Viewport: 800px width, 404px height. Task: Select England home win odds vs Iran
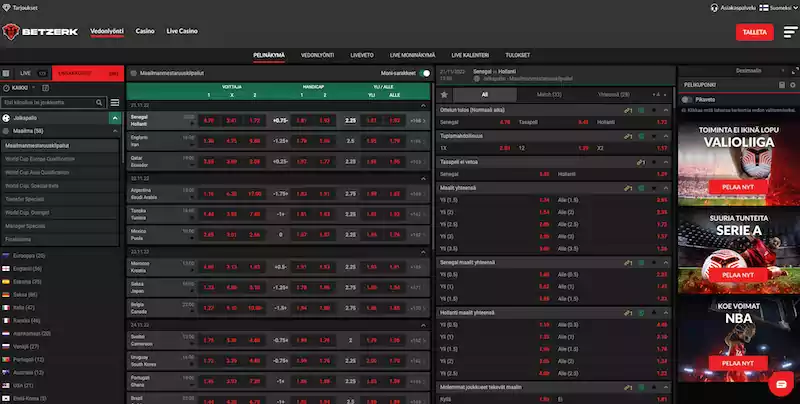[209, 141]
